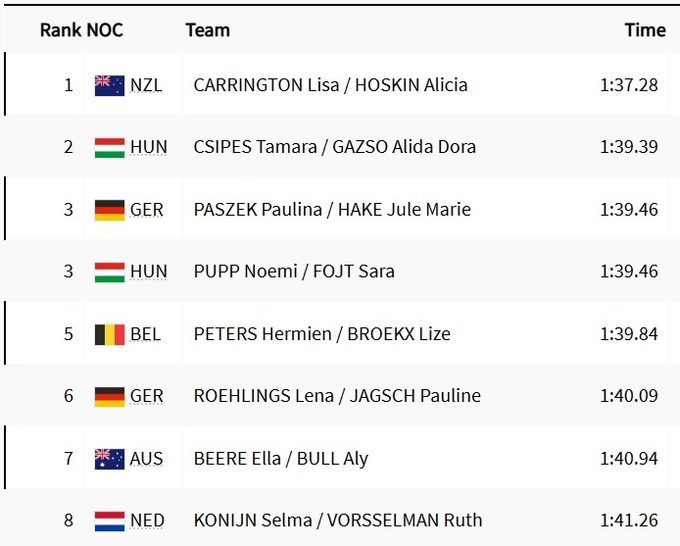Click the Belgium flag icon
The image size is (680, 546).
tap(109, 334)
